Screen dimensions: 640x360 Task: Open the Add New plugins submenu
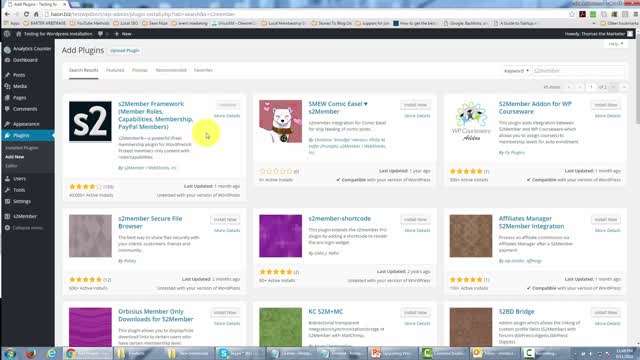pos(15,157)
